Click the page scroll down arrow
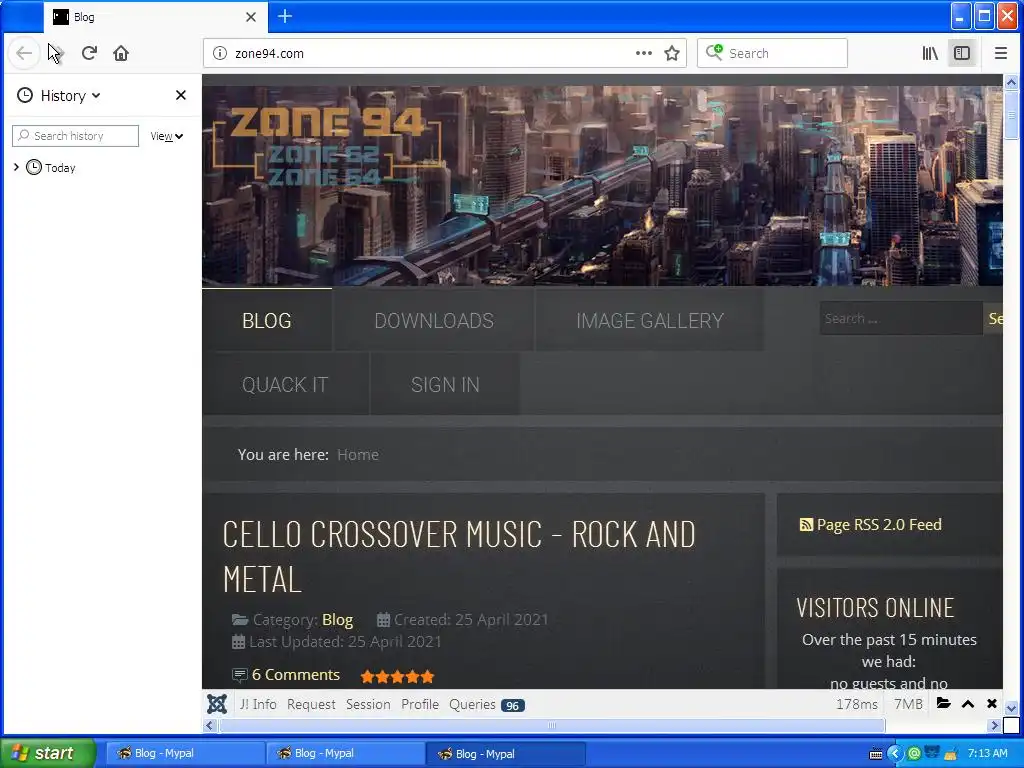Screen dimensions: 1024x768 pos(1011,708)
